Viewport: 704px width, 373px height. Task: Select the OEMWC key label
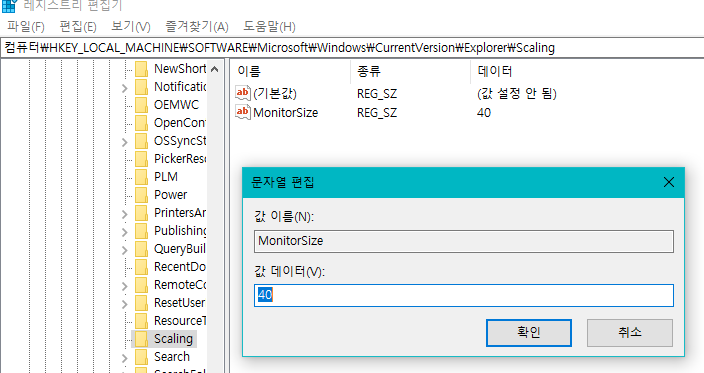176,105
